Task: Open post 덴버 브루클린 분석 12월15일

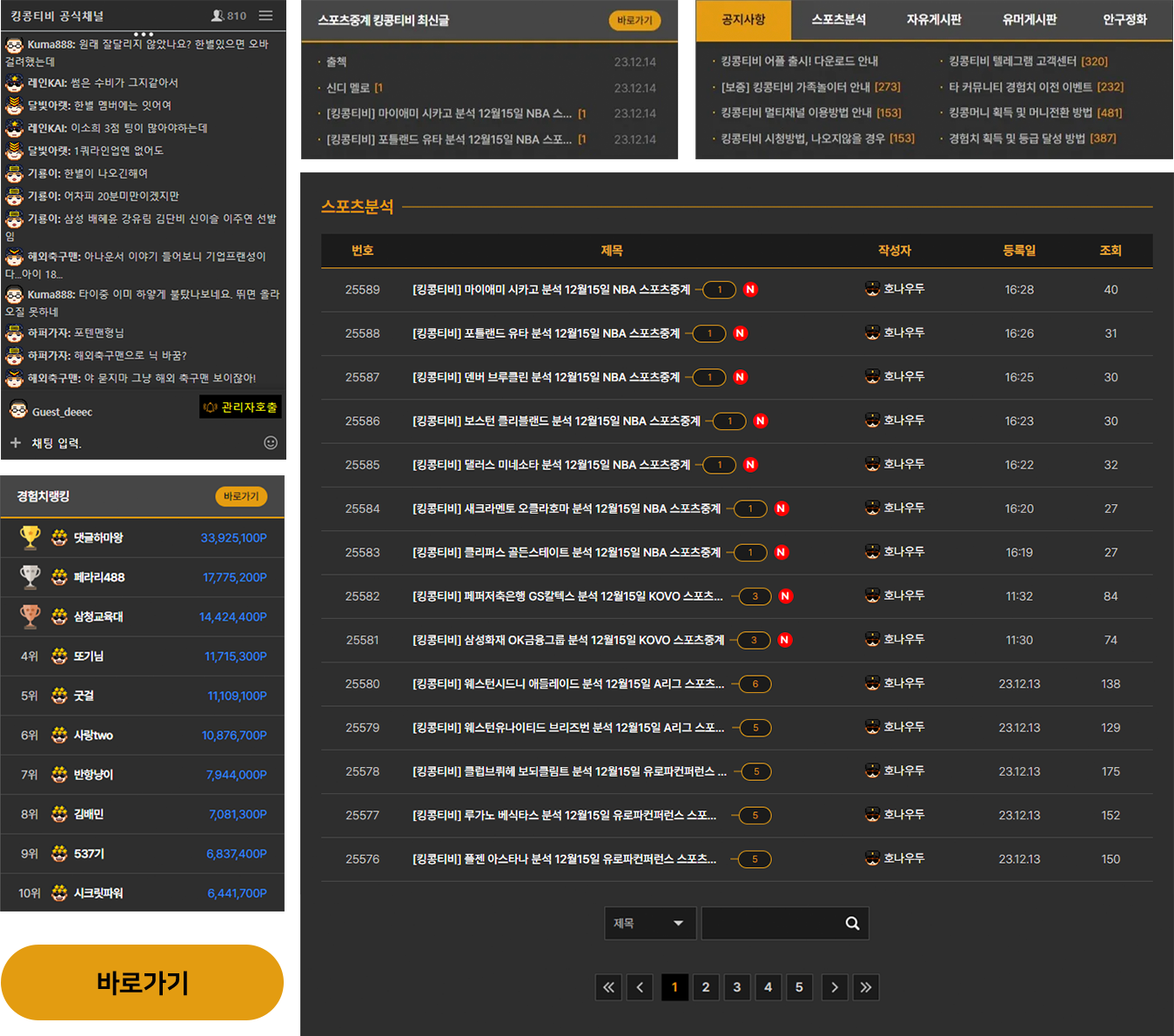Action: [x=546, y=378]
